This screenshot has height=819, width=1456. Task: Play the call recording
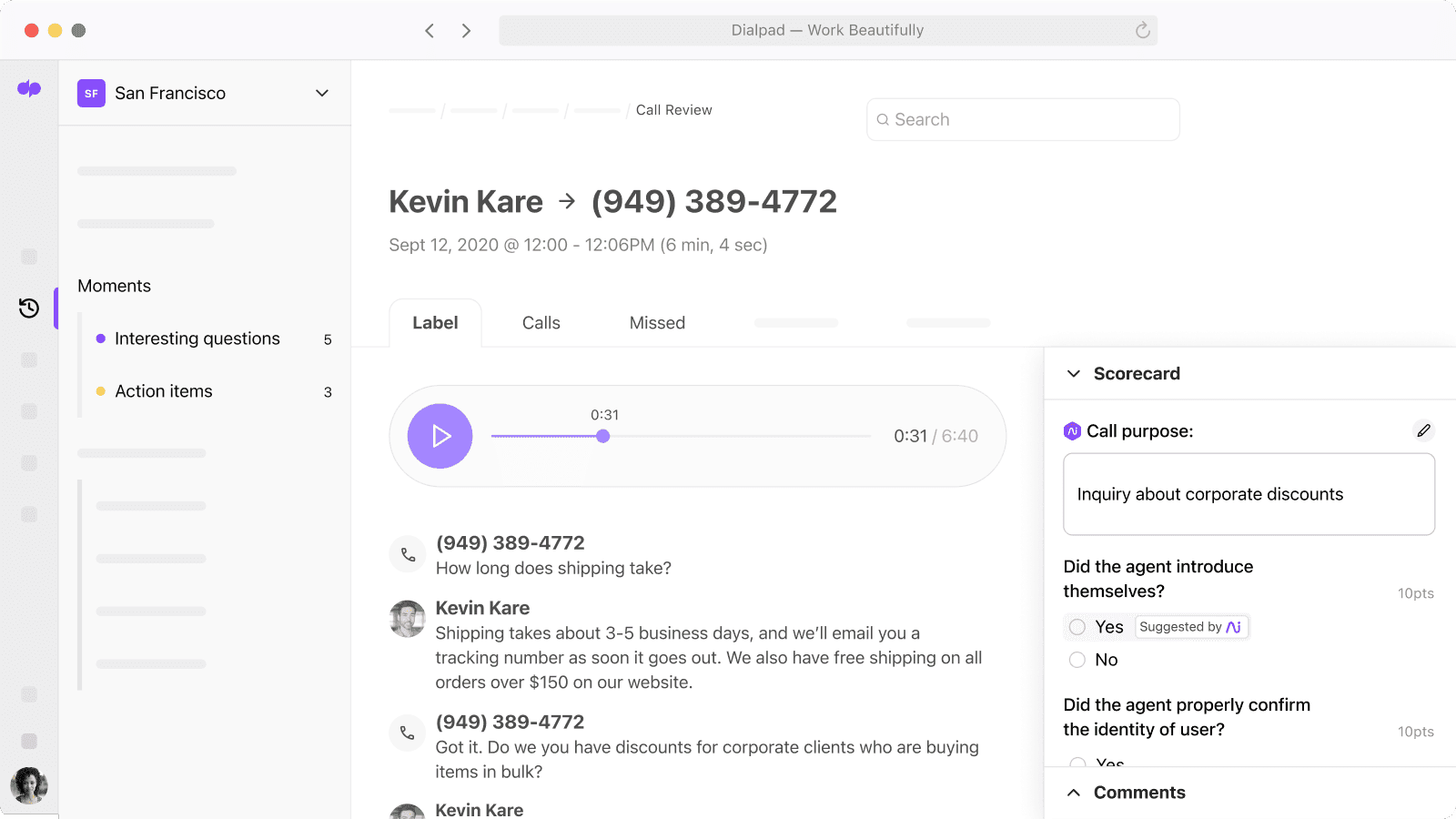(440, 436)
